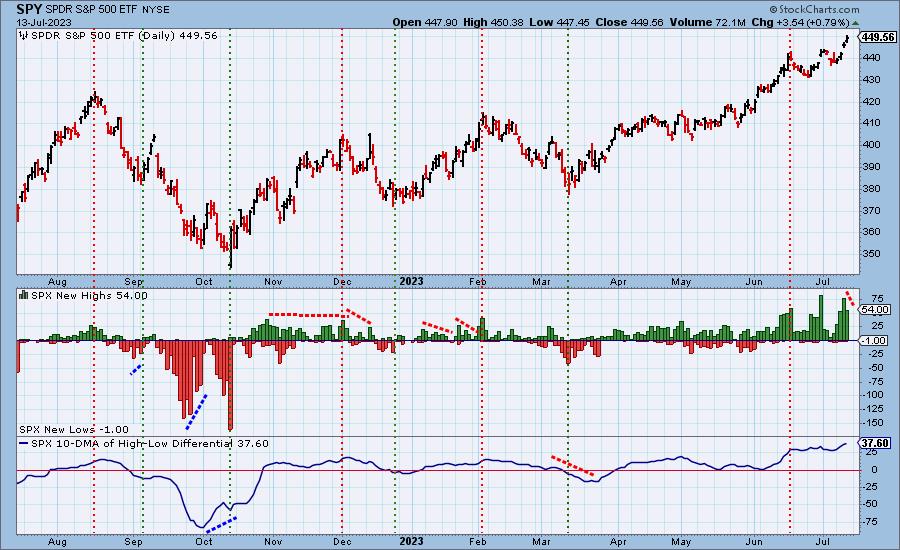
Task: Click the Mar label on the bottom indicator's time axis
Action: (541, 541)
